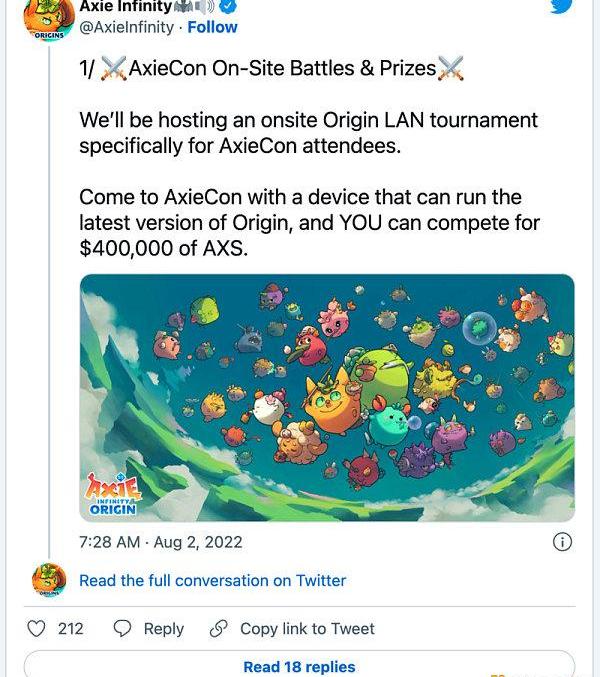Click the Twitter bird logo
Image resolution: width=600 pixels, height=677 pixels.
coord(561,6)
